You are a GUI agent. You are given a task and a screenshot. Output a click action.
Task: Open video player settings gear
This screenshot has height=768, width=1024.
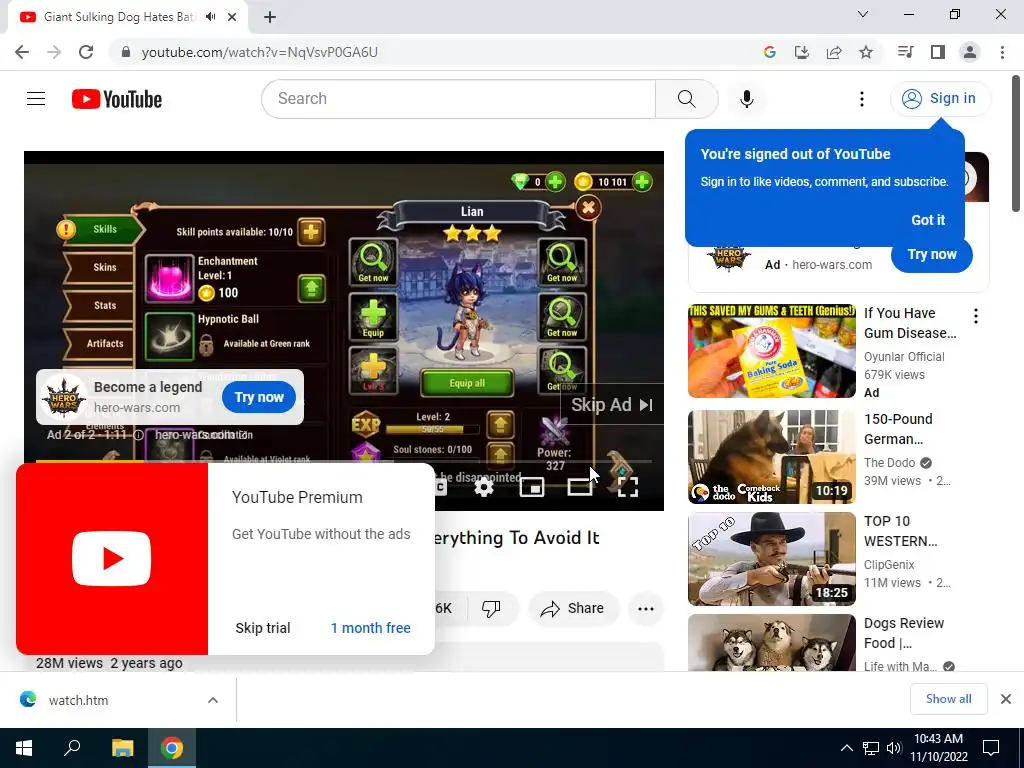click(x=484, y=487)
